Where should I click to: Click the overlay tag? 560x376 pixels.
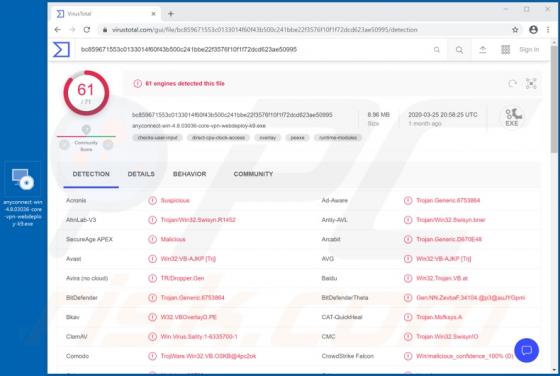click(x=268, y=138)
